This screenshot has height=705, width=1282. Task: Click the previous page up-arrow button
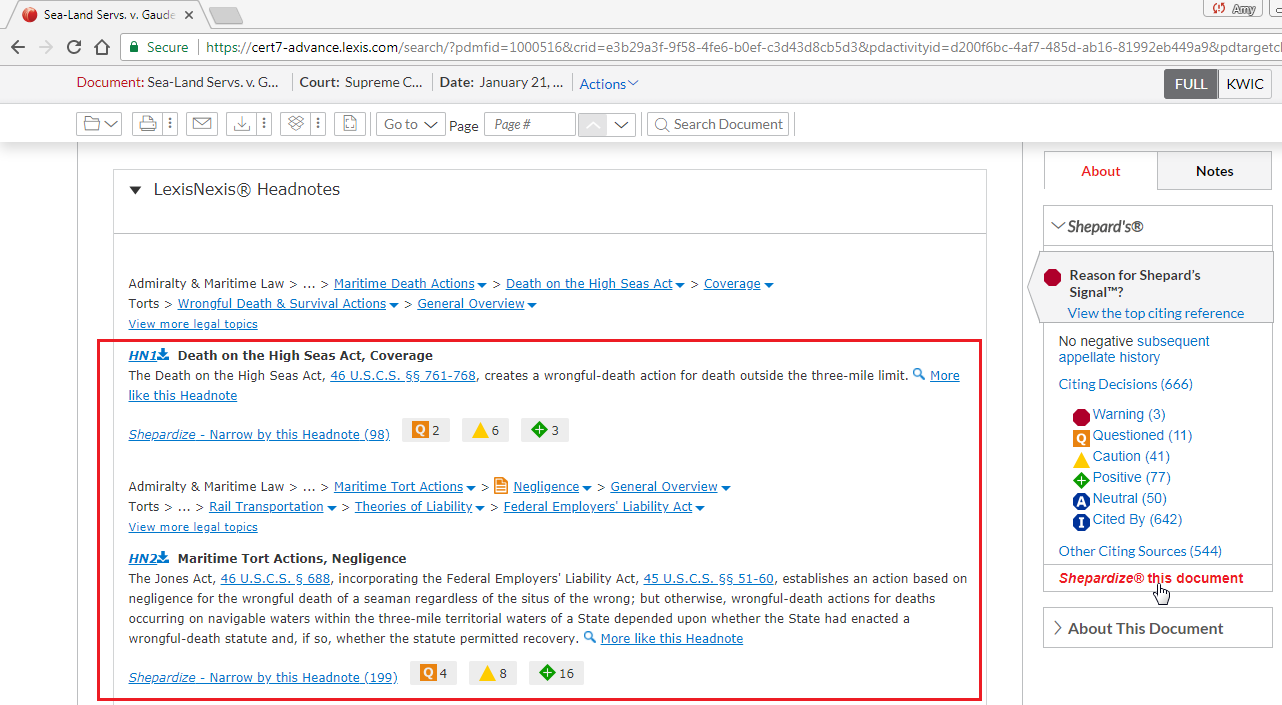click(593, 124)
